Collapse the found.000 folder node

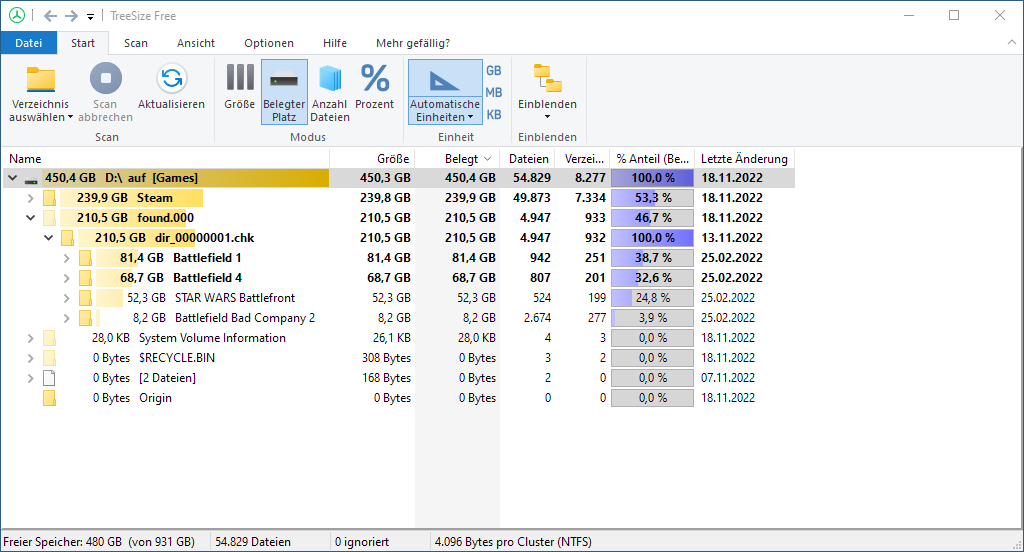tap(31, 218)
